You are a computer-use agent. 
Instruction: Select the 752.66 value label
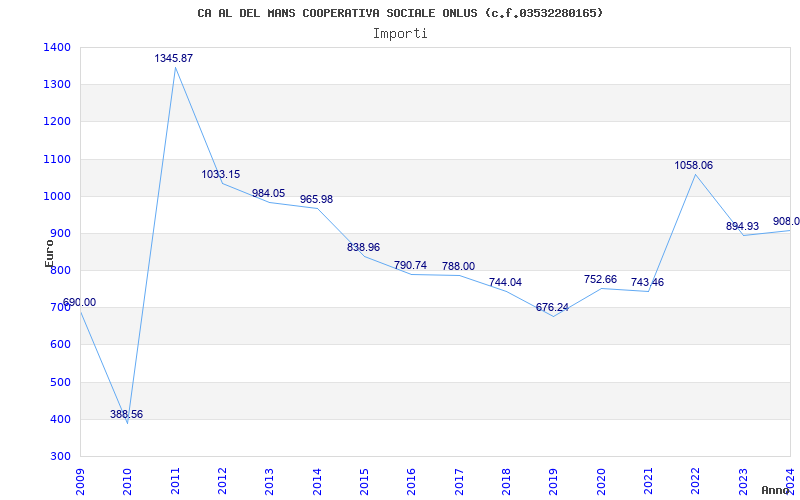[601, 280]
